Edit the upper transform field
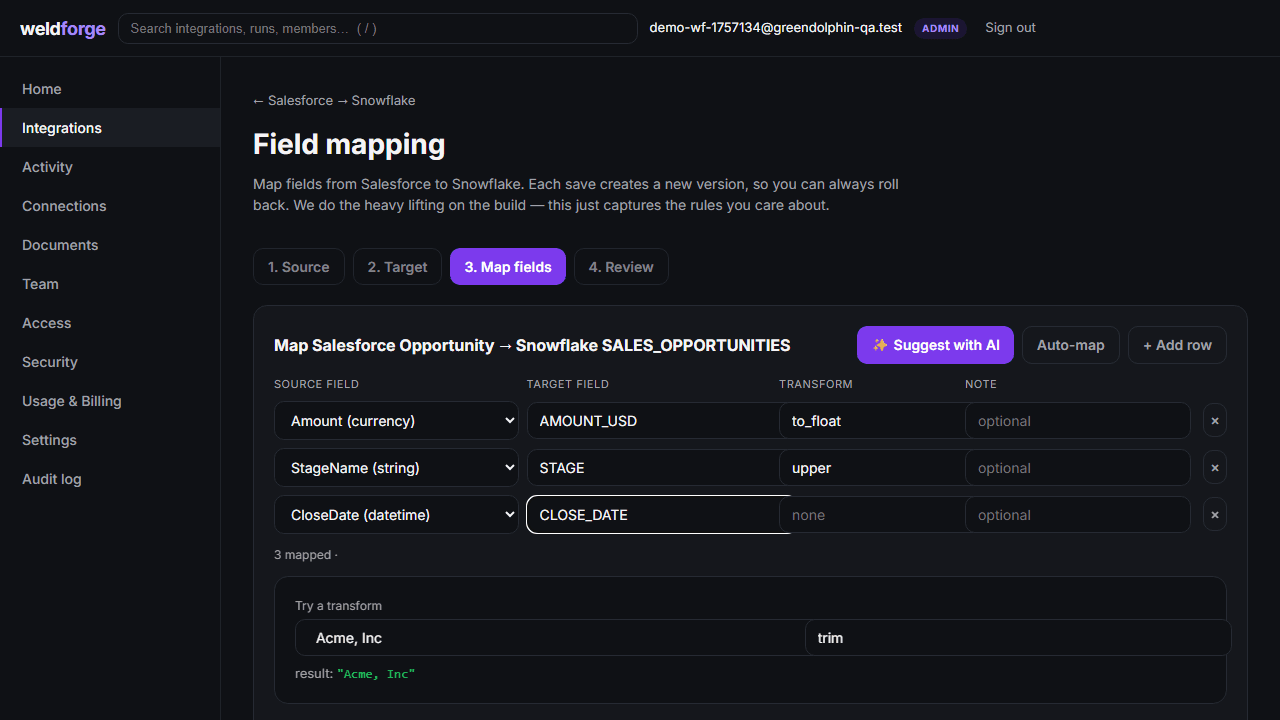 coord(872,468)
